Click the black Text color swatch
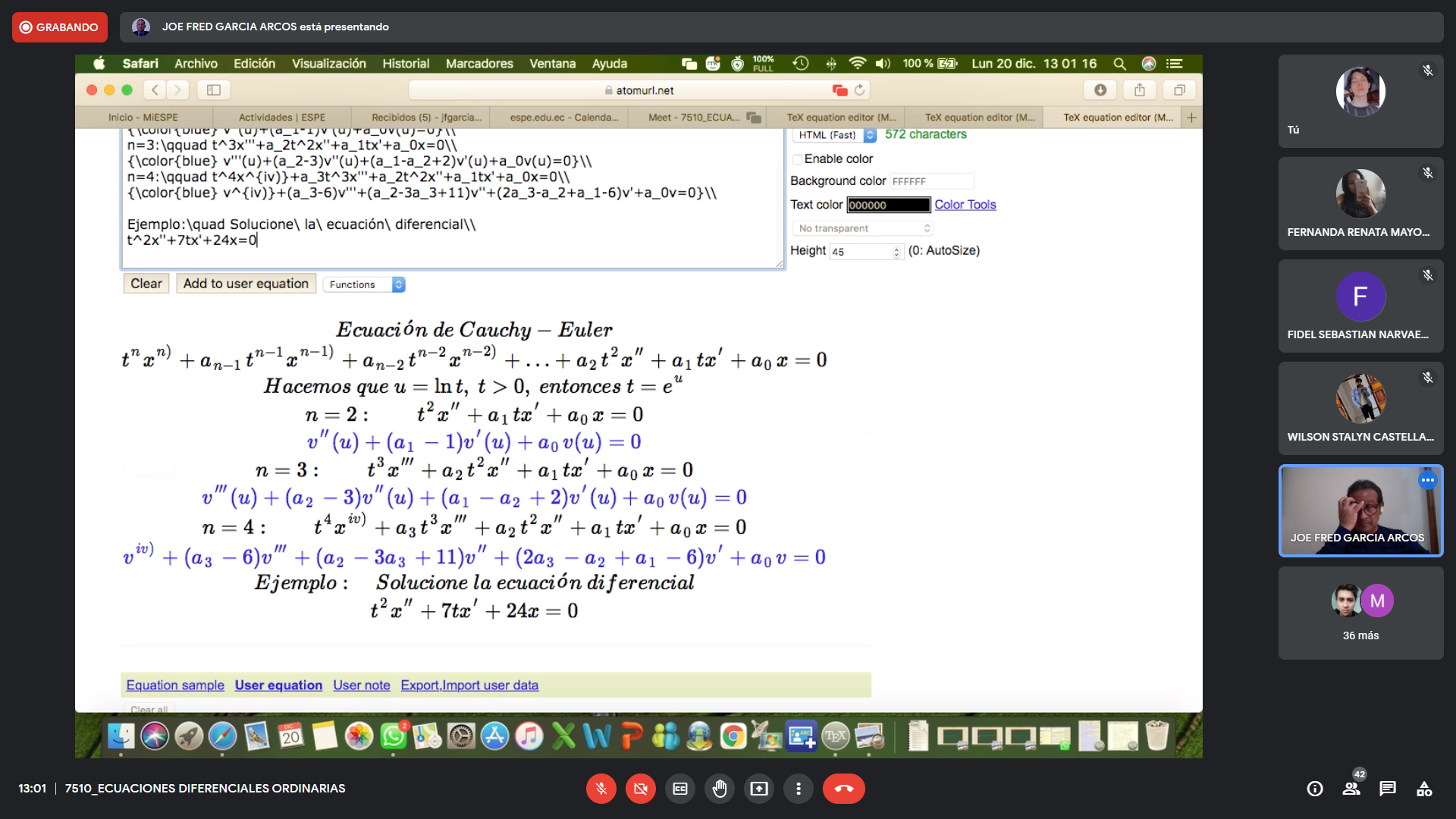 (x=888, y=205)
